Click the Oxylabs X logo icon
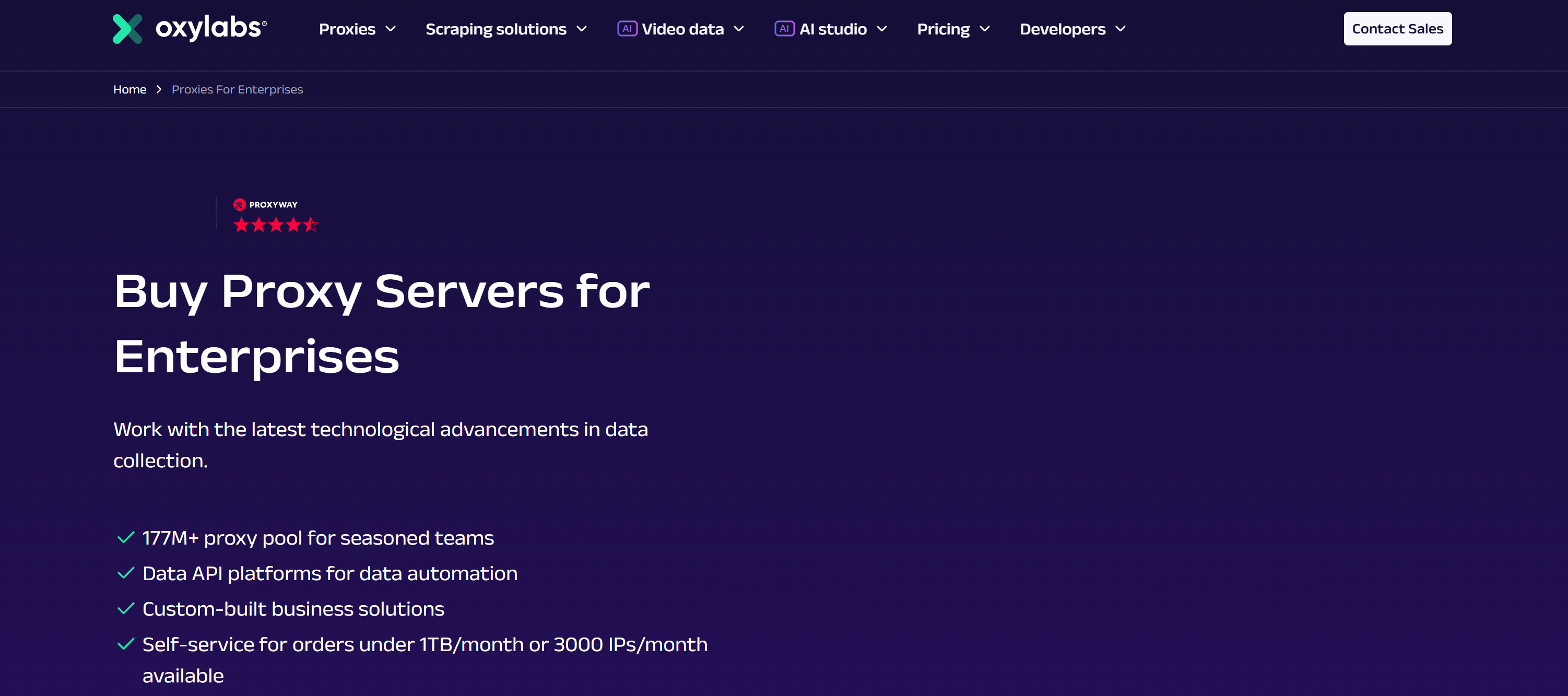This screenshot has width=1568, height=696. point(127,29)
